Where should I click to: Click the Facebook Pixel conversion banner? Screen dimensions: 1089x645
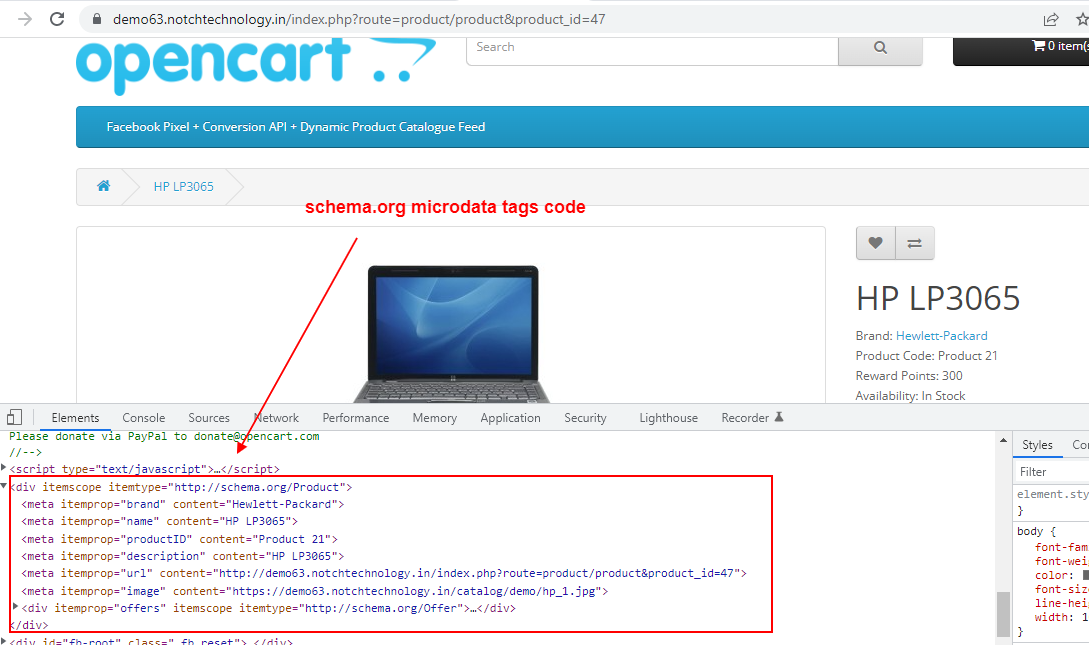296,127
